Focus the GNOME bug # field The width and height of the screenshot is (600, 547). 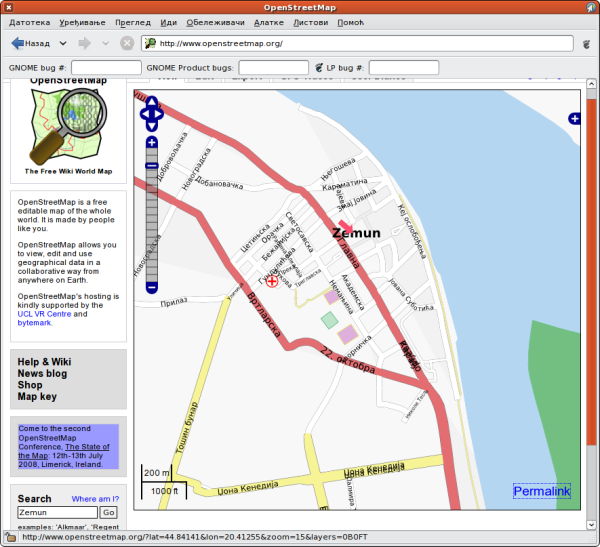point(106,68)
